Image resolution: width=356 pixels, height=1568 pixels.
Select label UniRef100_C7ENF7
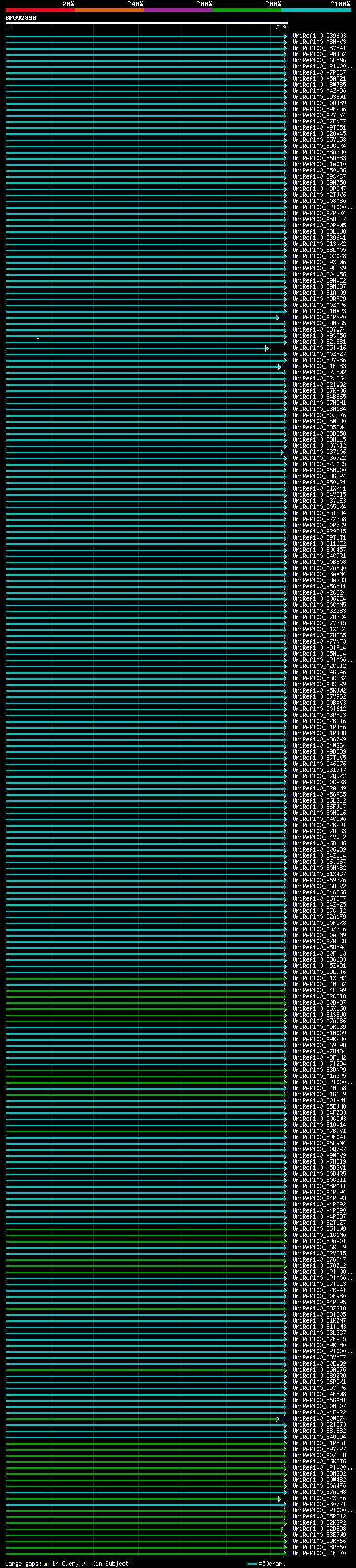pos(319,122)
